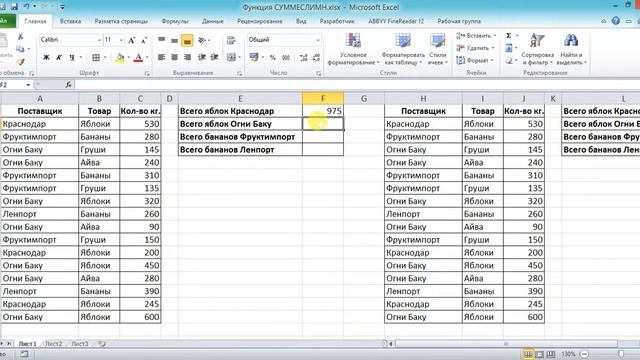This screenshot has width=640, height=360.
Task: Click the Cut scissors icon
Action: [x=20, y=37]
